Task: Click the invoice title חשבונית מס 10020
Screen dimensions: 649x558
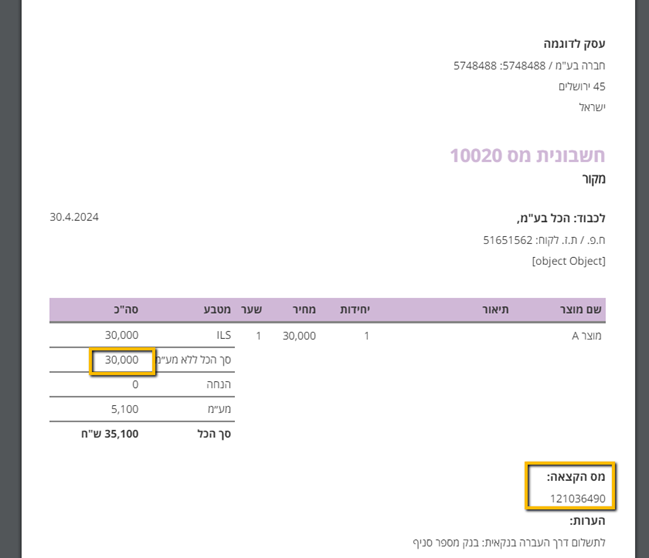Action: pos(527,156)
